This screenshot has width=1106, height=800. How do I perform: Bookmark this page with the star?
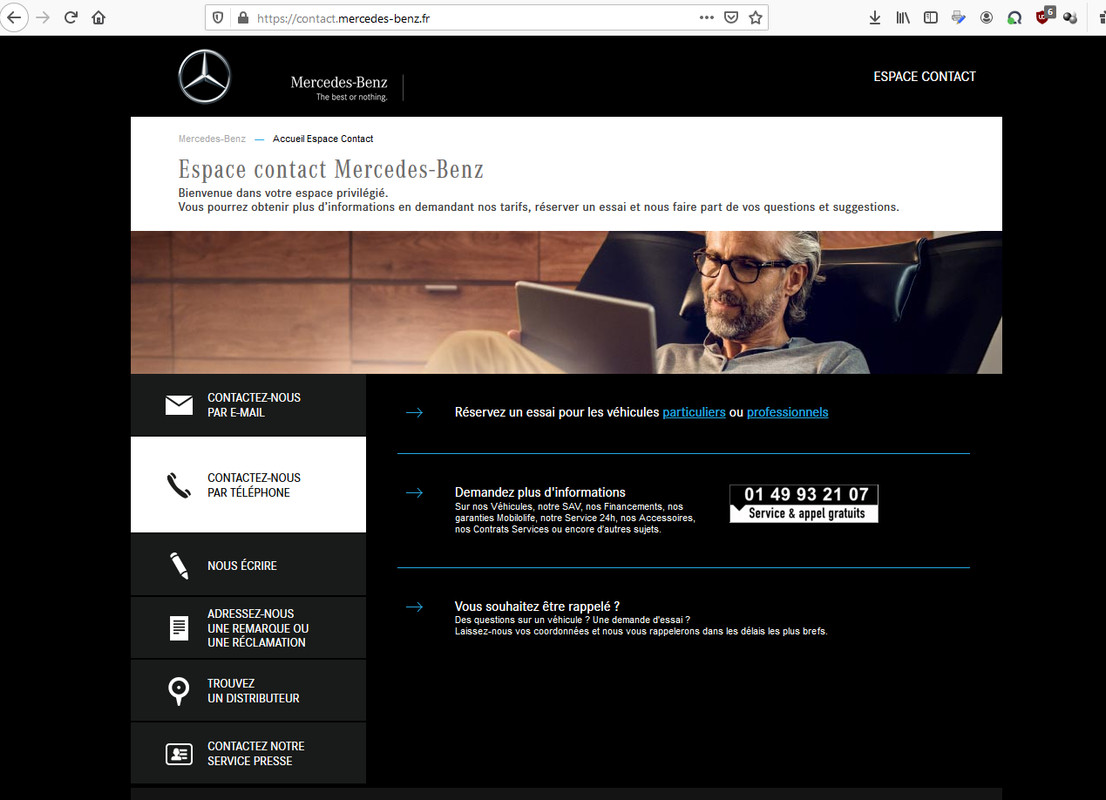click(x=755, y=18)
